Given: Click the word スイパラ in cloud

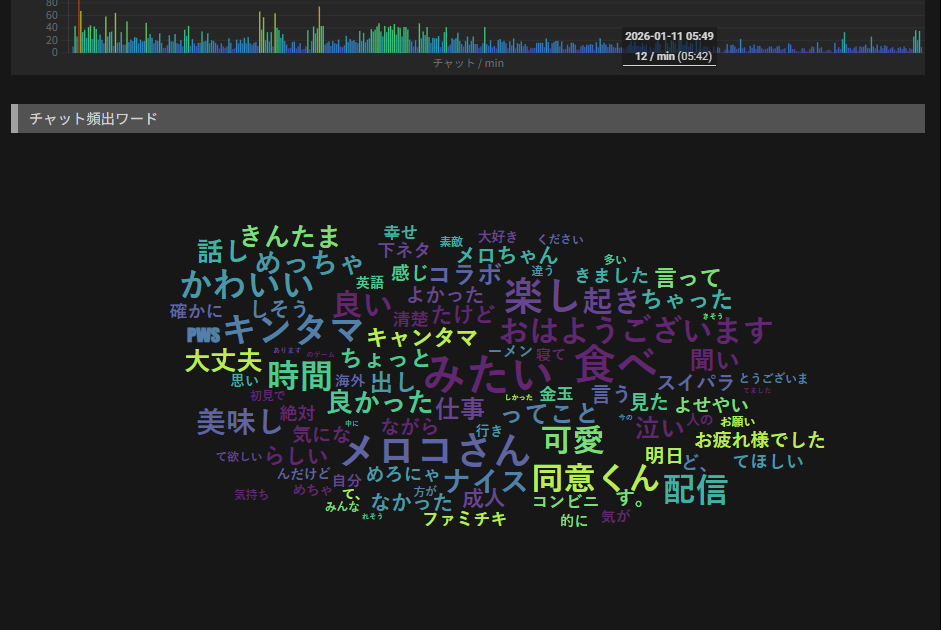Looking at the screenshot, I should click(x=696, y=382).
